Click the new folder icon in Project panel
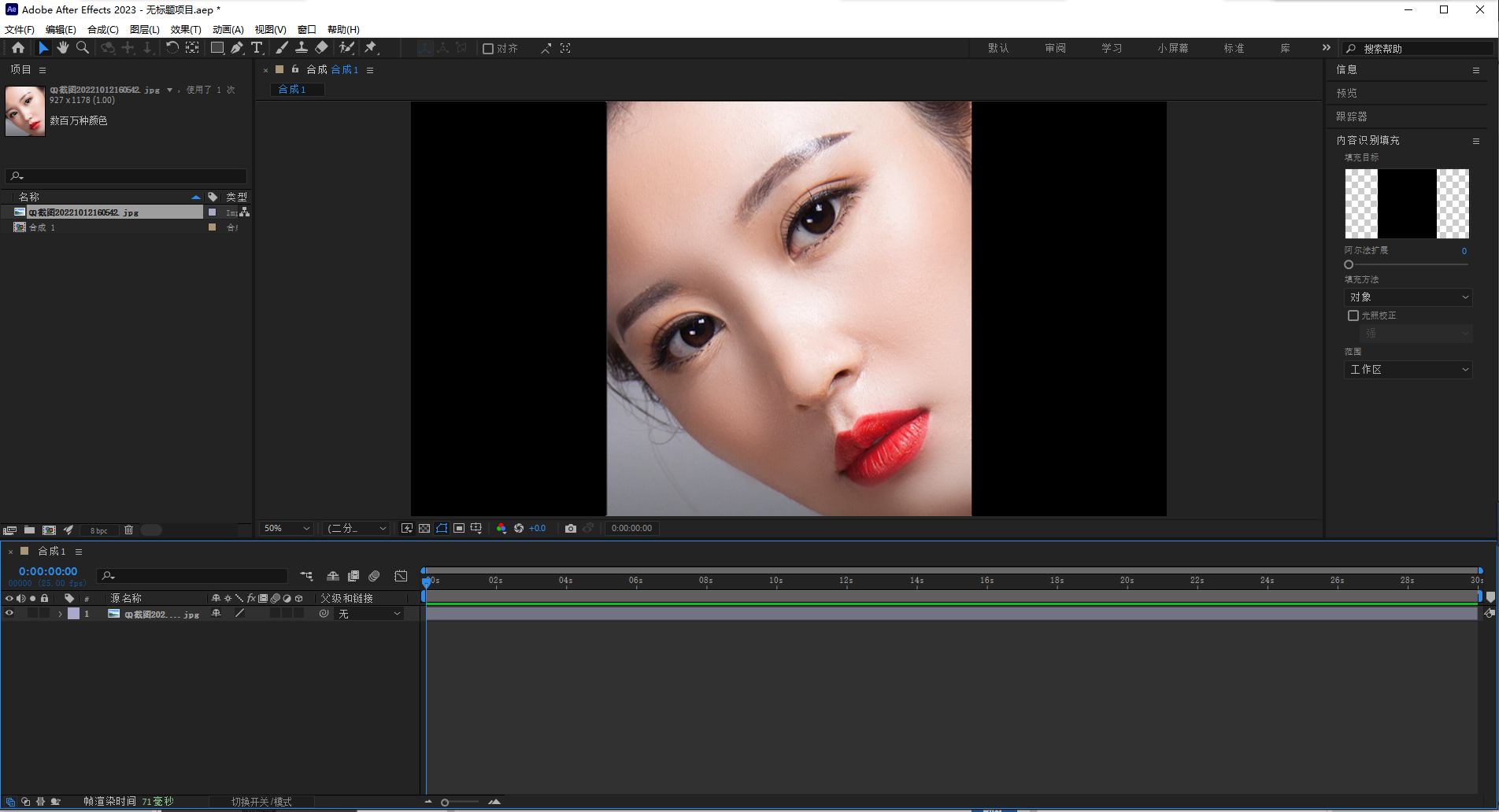Screen dimensions: 1499x812 (x=29, y=530)
